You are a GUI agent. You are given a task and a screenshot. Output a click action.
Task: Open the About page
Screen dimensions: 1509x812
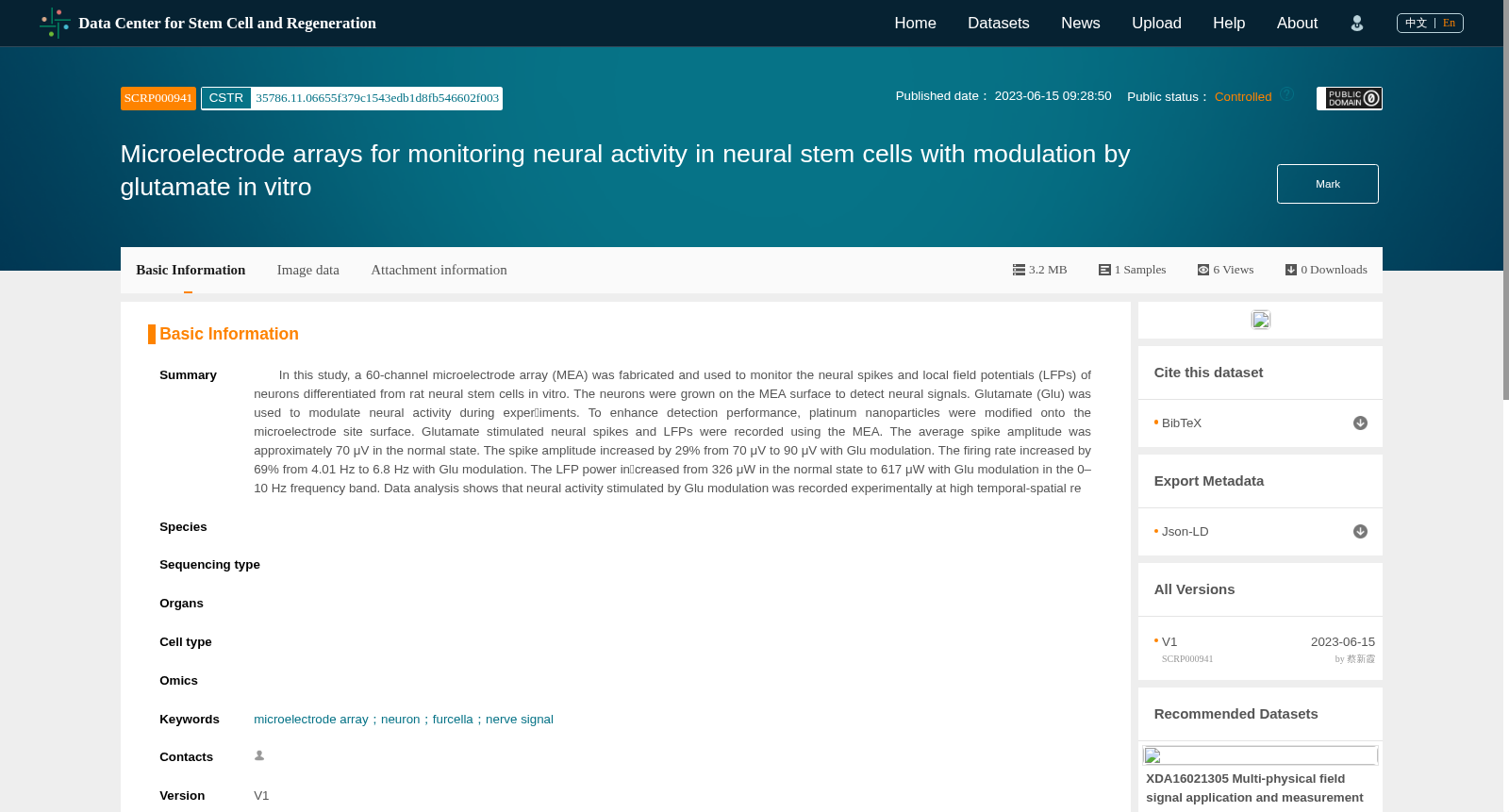[x=1297, y=23]
